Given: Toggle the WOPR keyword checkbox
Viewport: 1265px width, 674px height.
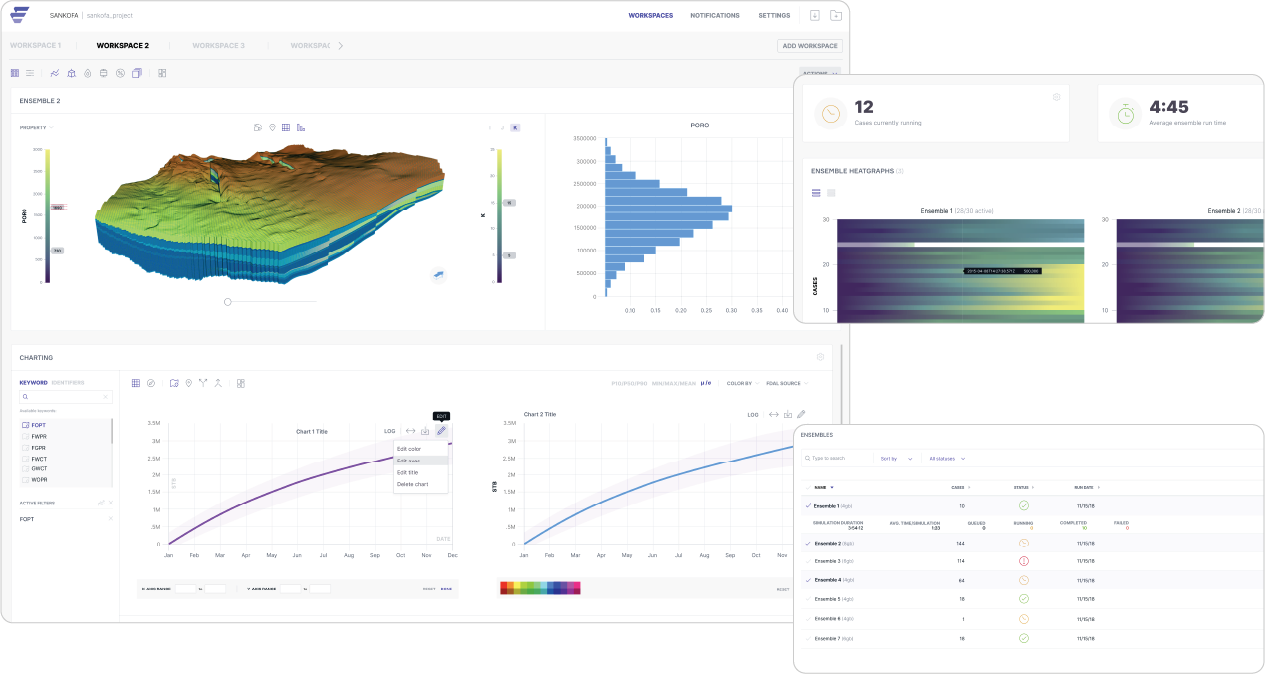Looking at the screenshot, I should (26, 479).
